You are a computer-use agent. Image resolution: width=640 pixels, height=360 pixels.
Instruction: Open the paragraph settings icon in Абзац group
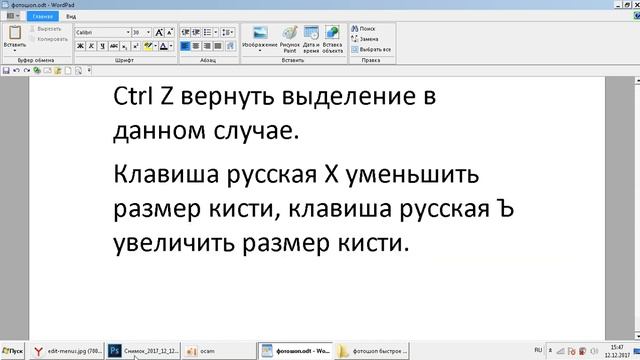tap(230, 46)
